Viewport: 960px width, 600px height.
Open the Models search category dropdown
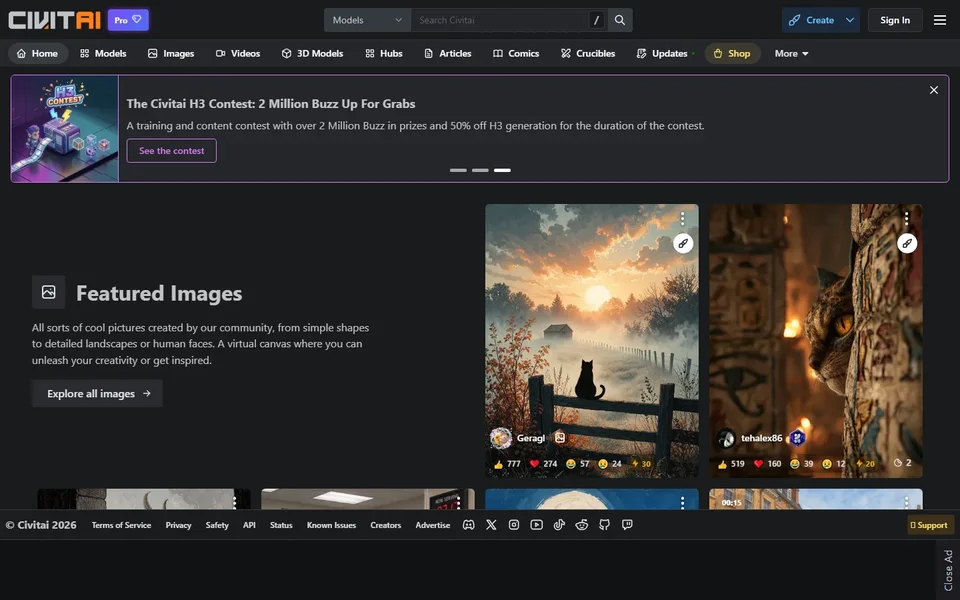click(x=367, y=20)
